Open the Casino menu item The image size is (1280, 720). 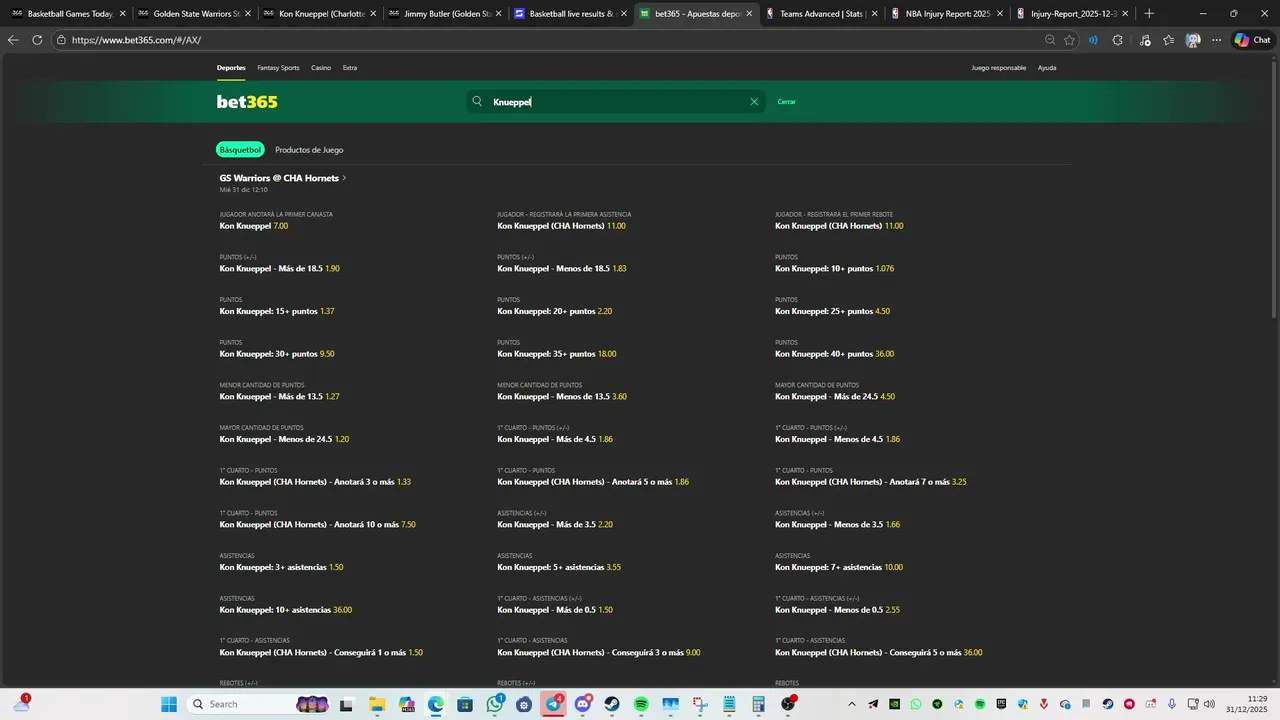tap(321, 68)
